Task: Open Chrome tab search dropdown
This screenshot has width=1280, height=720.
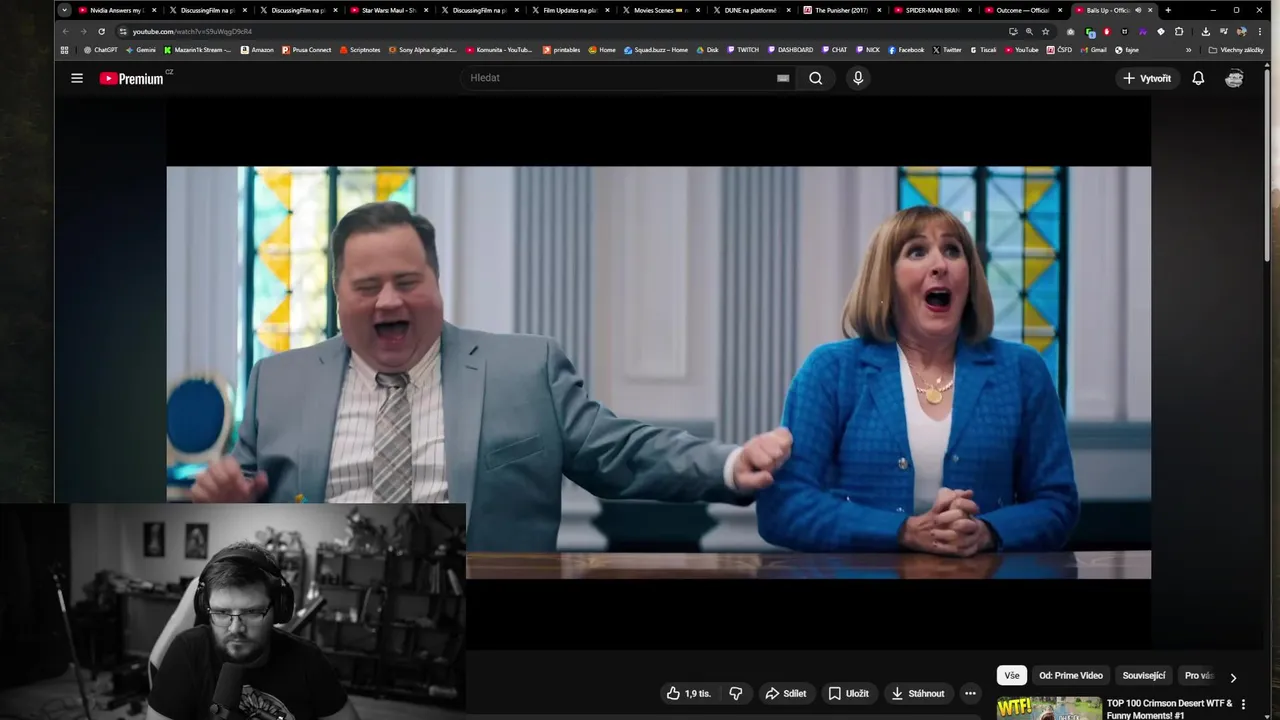Action: point(65,10)
